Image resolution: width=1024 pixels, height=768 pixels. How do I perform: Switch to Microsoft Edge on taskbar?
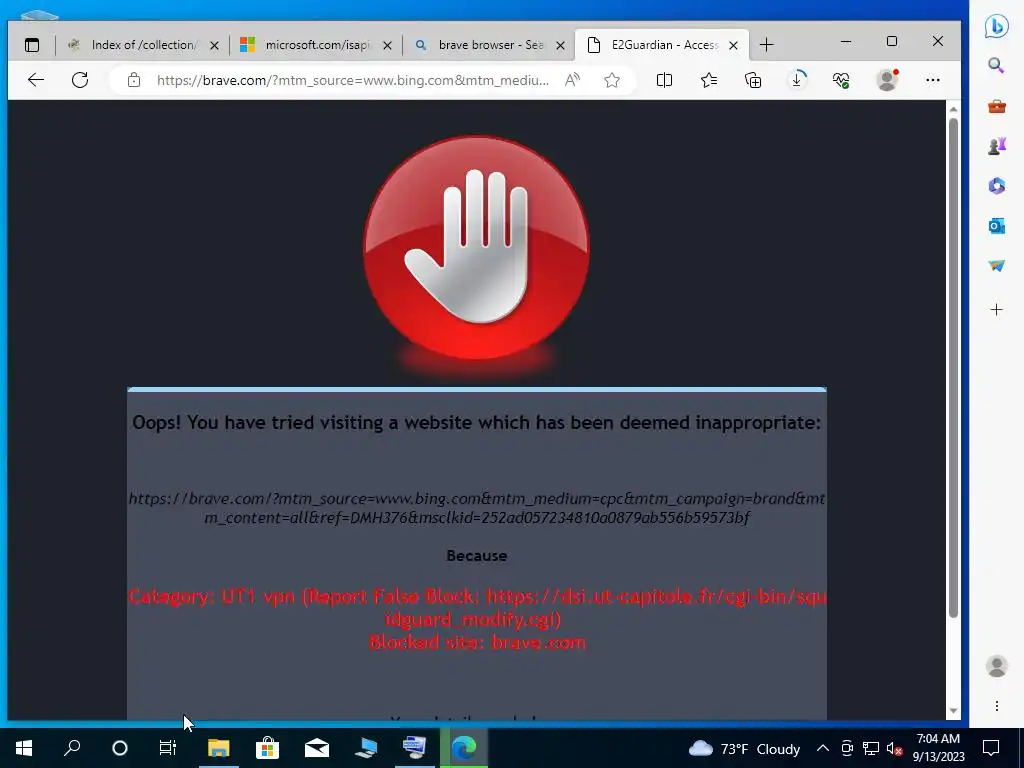(464, 748)
